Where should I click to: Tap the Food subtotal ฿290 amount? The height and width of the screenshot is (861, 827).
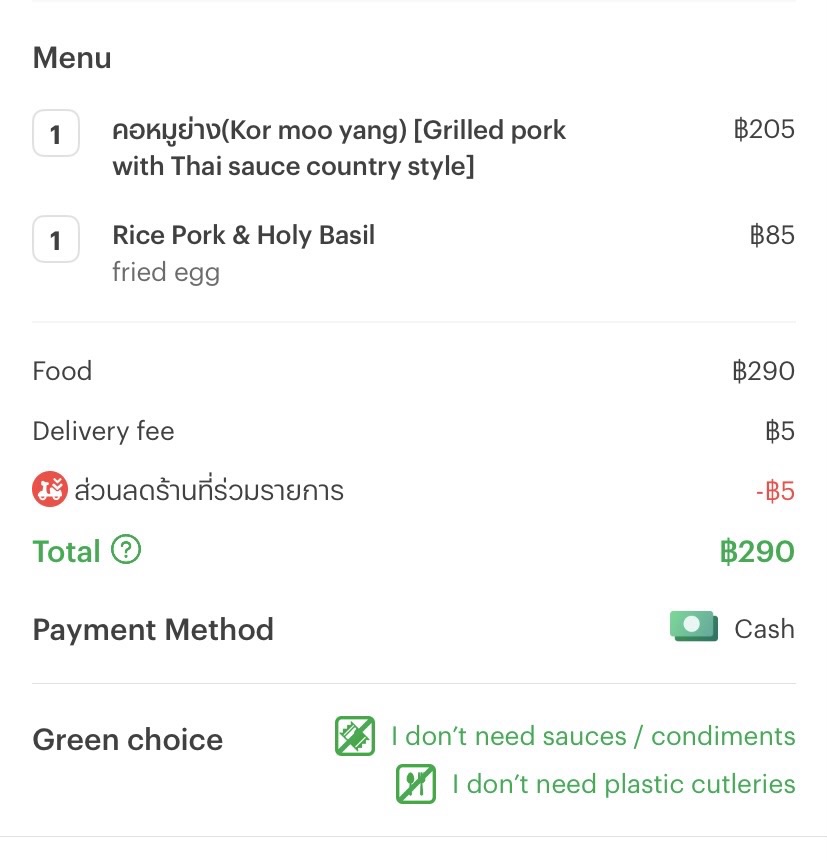point(763,371)
